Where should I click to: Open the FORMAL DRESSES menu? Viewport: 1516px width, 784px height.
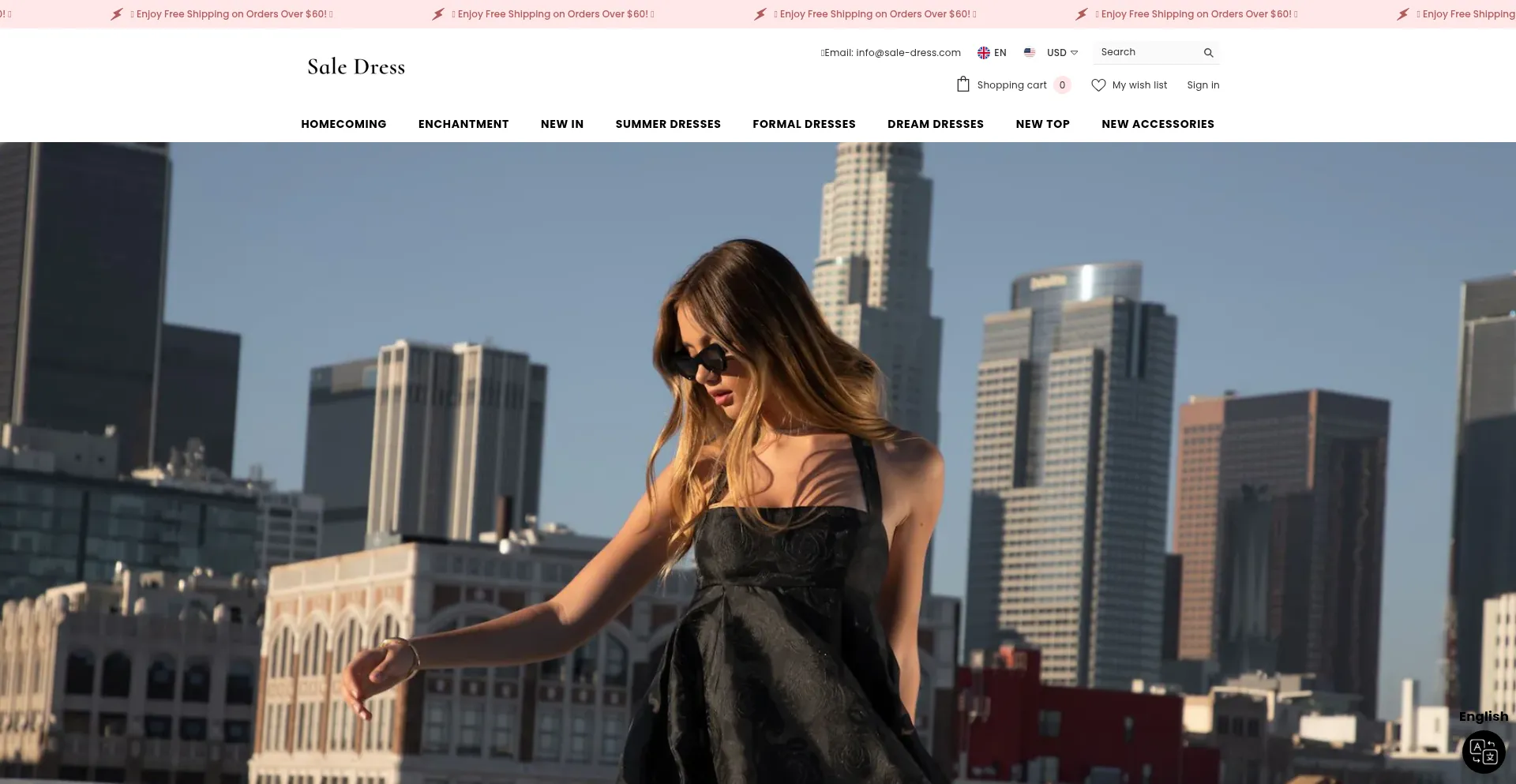(x=804, y=124)
